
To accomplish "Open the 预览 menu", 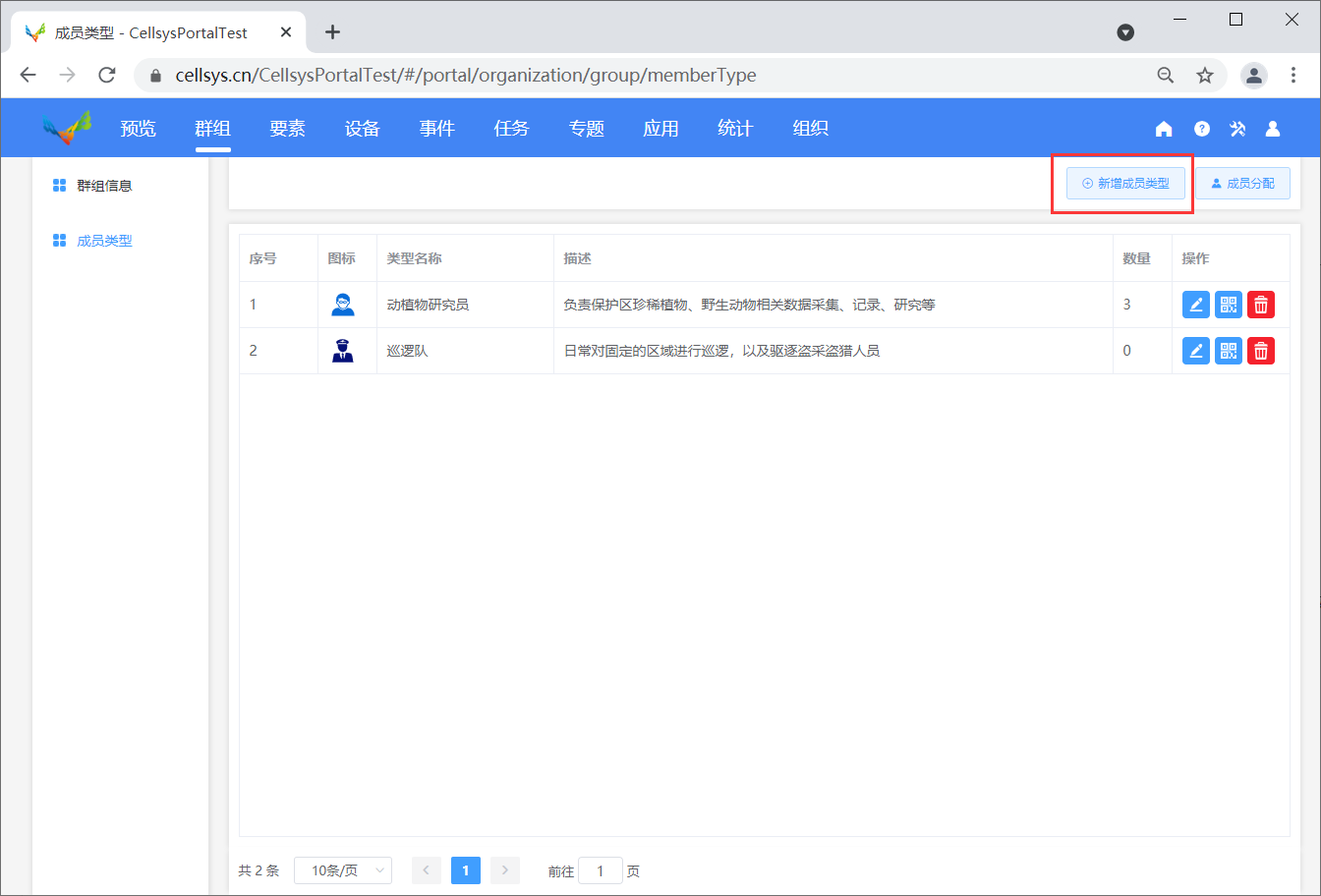I will [x=139, y=129].
